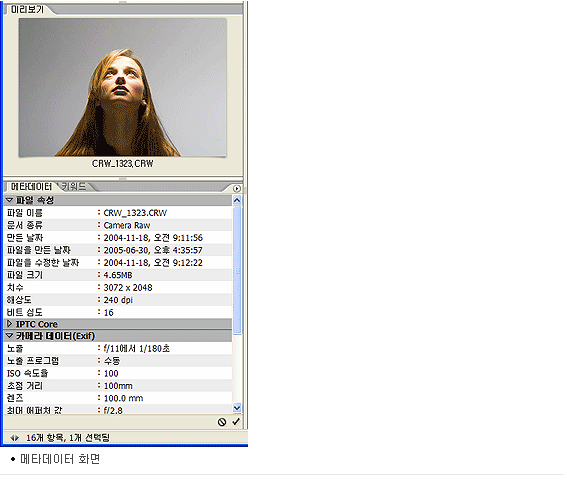Click the scrollbar down arrow in metadata panel
Screen dimensions: 567x481
coord(237,408)
